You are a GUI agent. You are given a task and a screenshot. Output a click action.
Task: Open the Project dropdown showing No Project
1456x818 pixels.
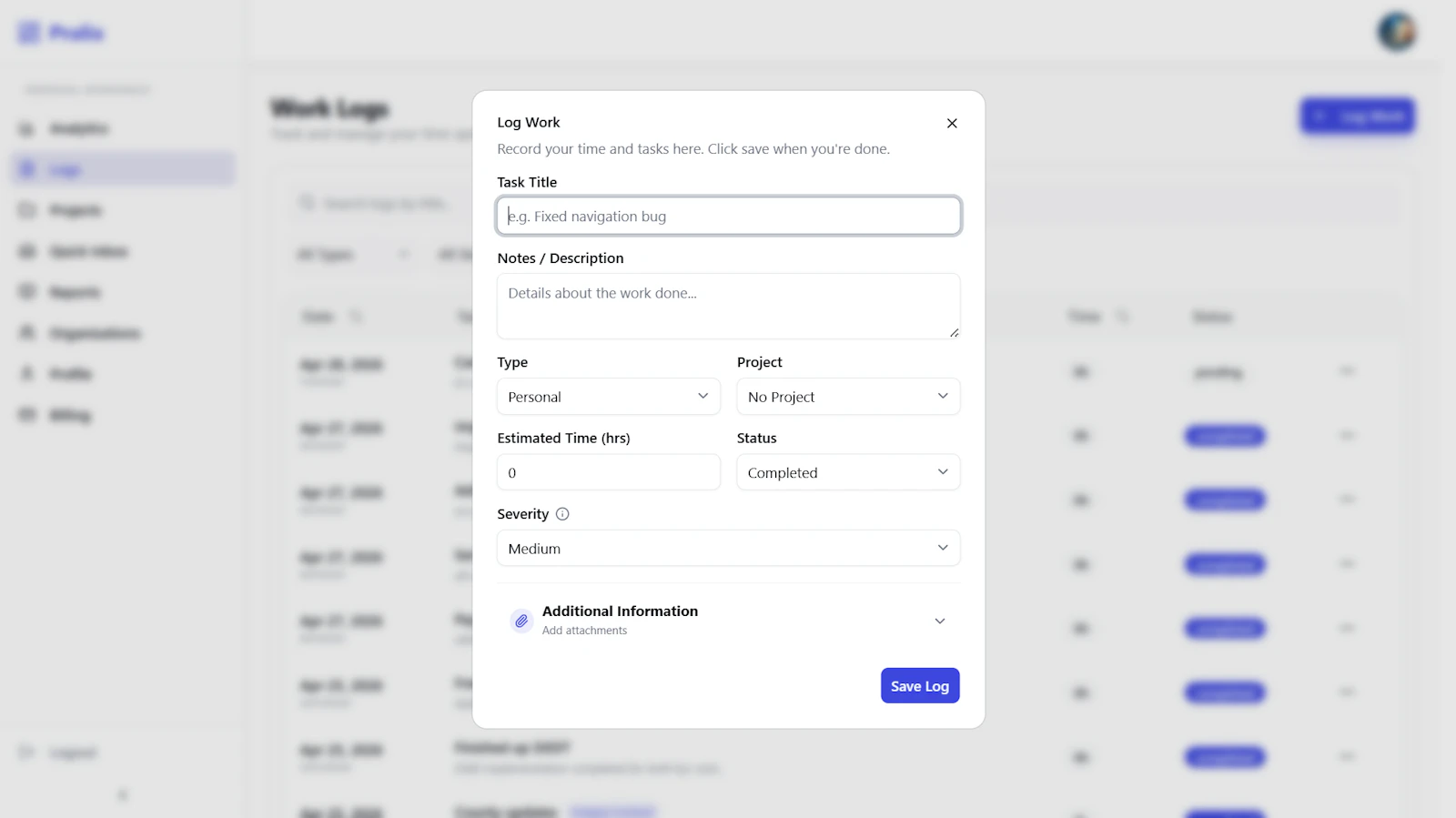(x=848, y=397)
